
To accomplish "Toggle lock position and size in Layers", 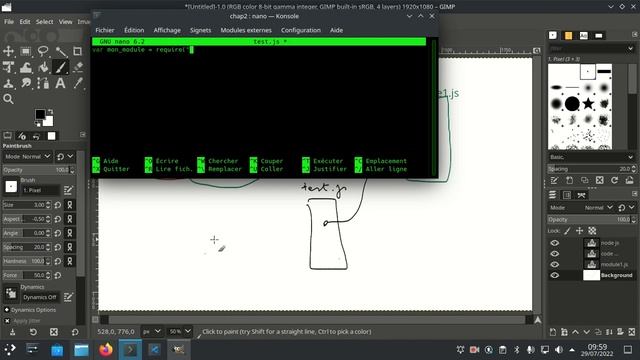I will [x=579, y=231].
